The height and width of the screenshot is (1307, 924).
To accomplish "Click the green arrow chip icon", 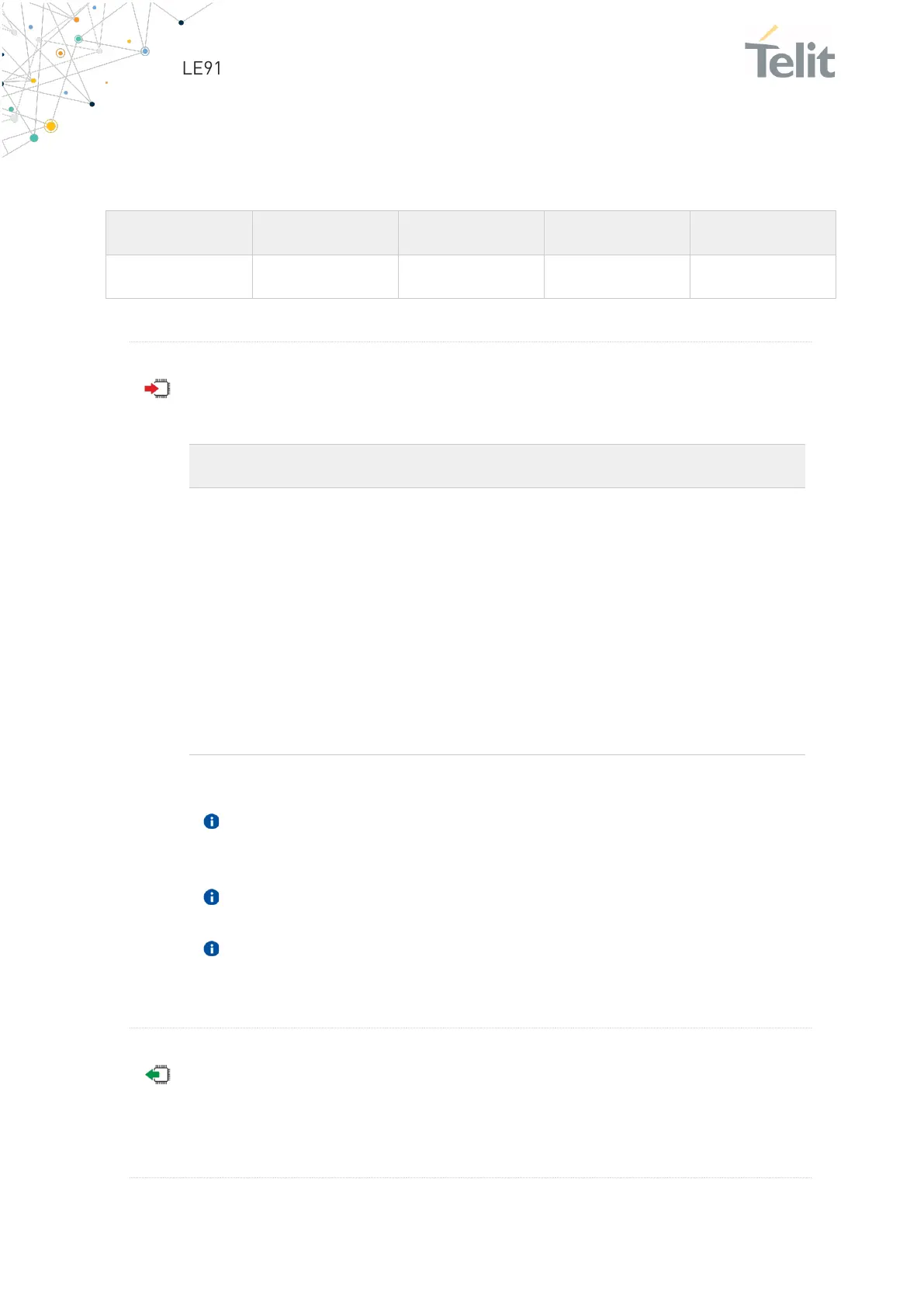I will (x=157, y=1075).
